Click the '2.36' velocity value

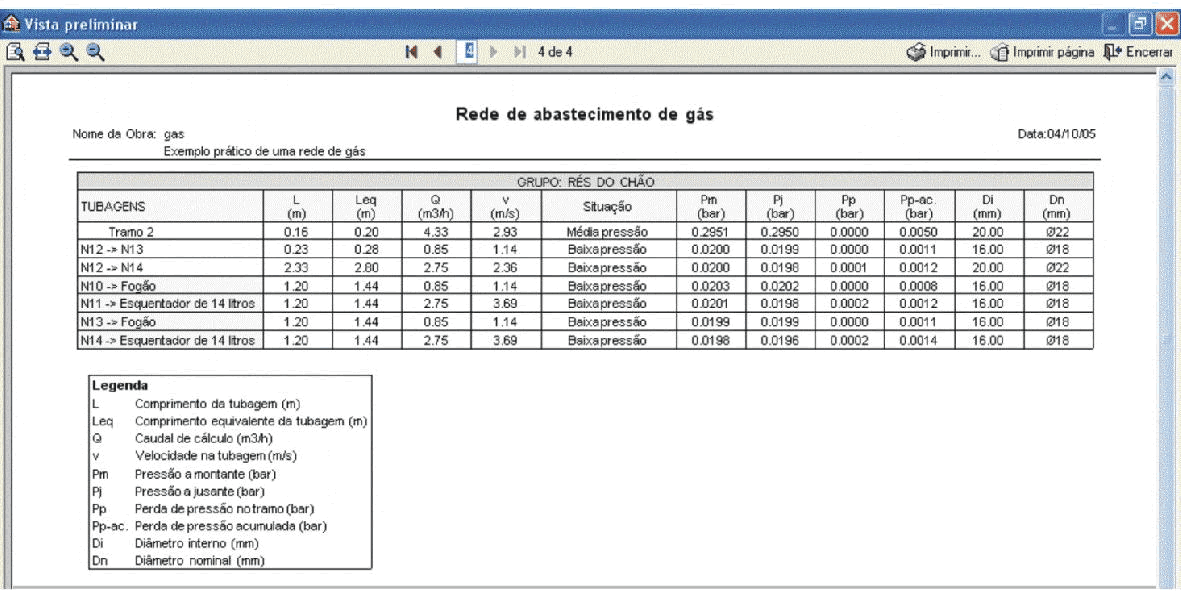tap(505, 268)
